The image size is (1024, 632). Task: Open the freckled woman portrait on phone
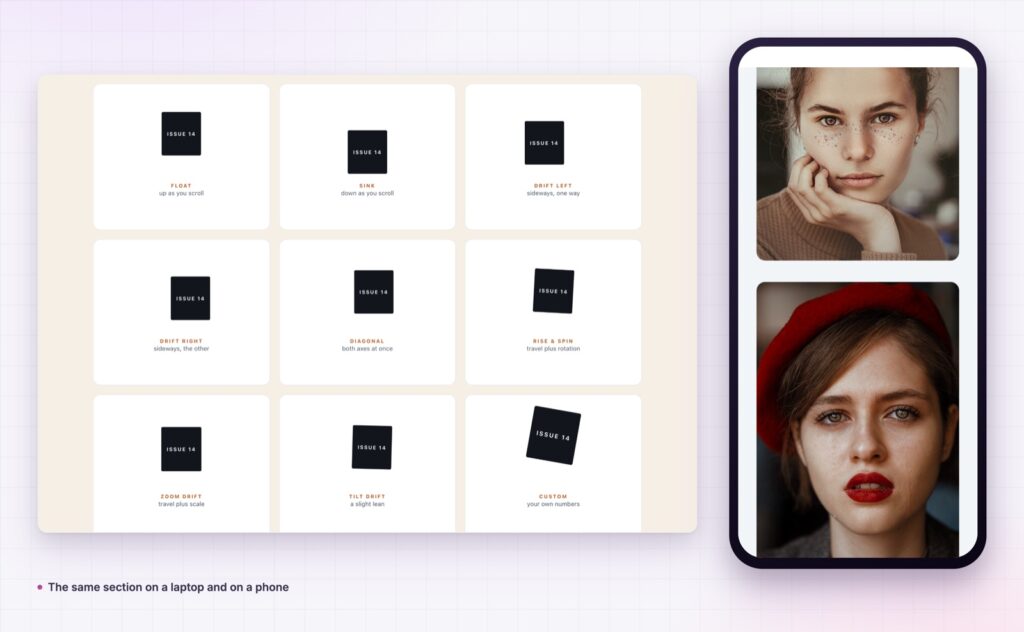857,164
